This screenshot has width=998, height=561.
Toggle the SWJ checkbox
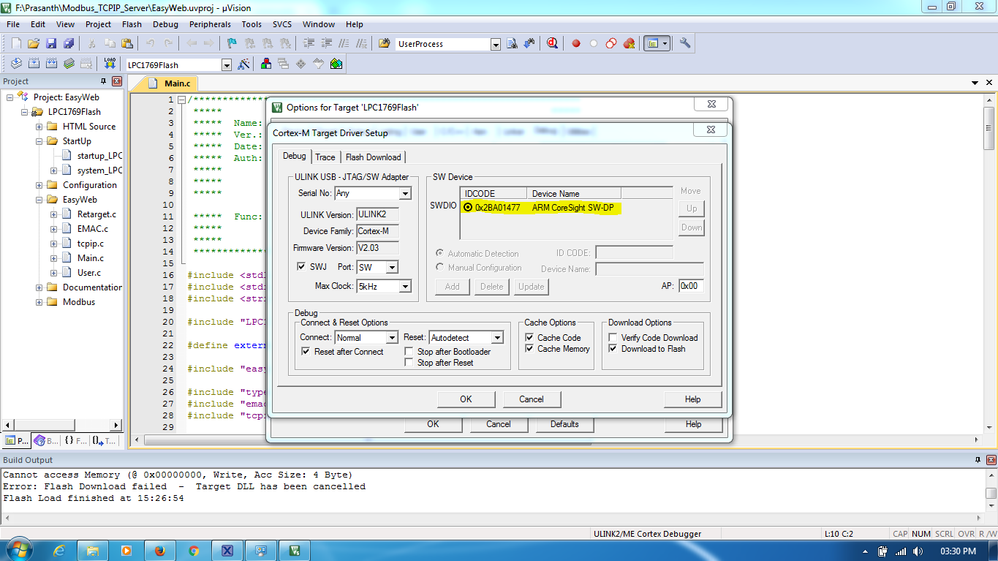(301, 266)
